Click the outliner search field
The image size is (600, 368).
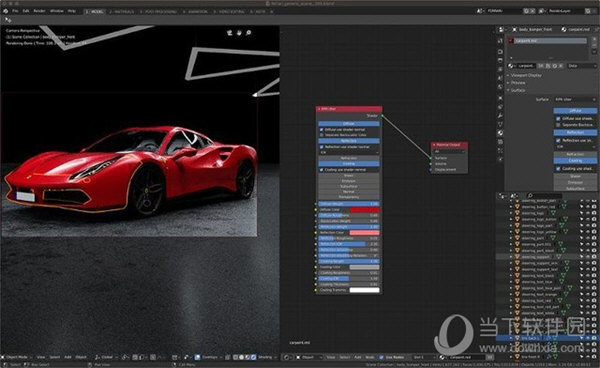[x=544, y=196]
